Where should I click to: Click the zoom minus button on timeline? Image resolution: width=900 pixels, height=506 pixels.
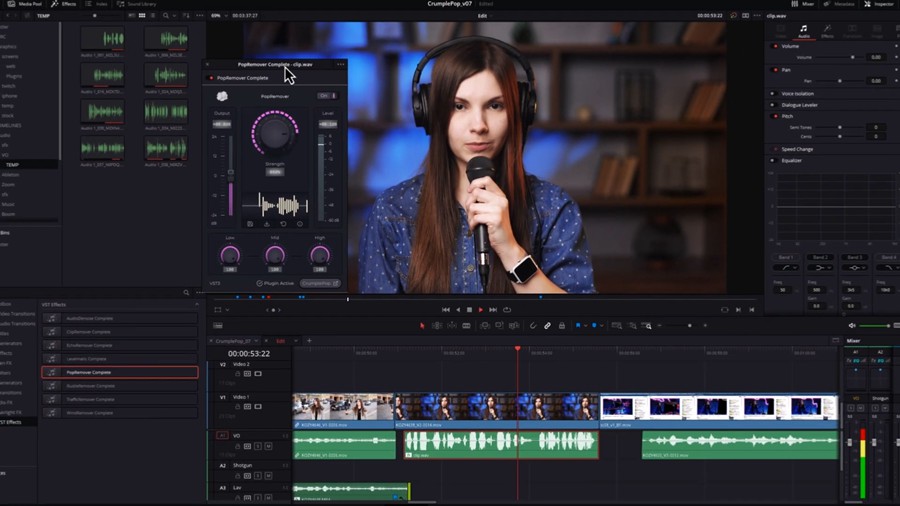[x=660, y=325]
